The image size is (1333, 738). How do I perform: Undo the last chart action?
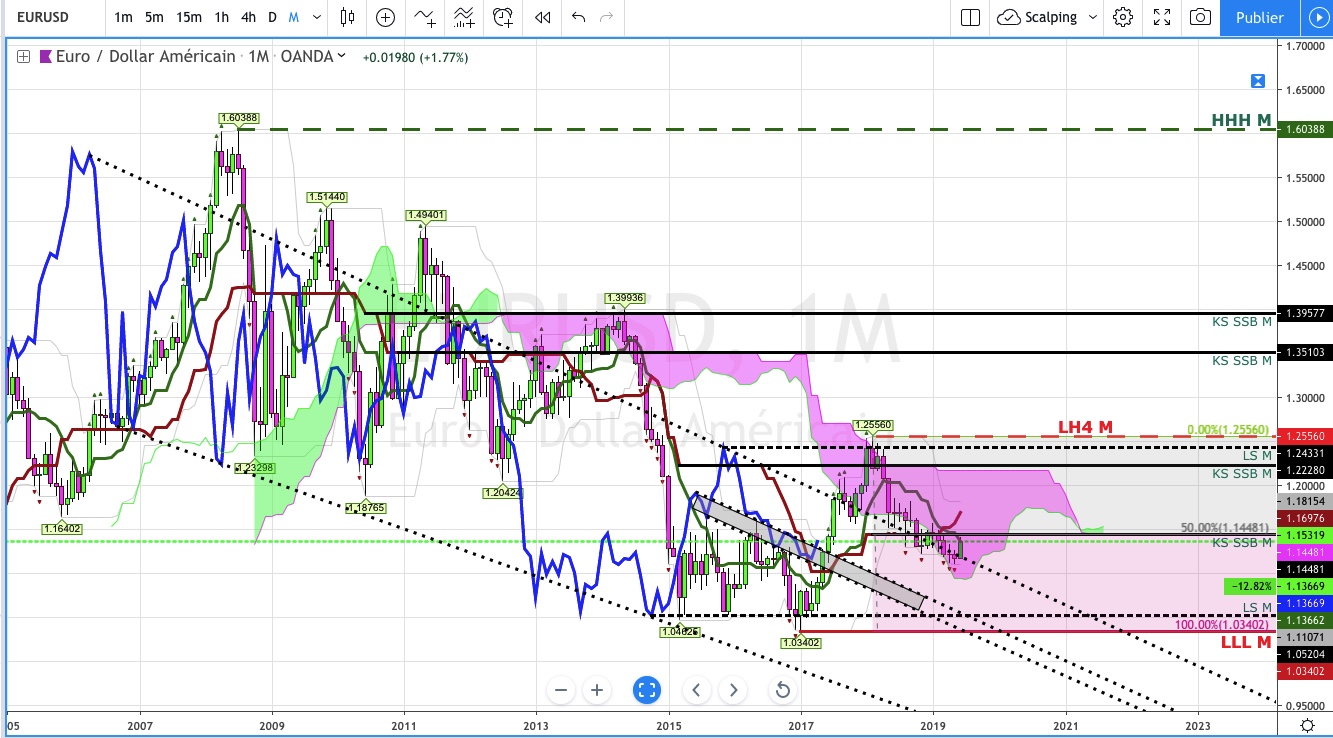pos(578,17)
